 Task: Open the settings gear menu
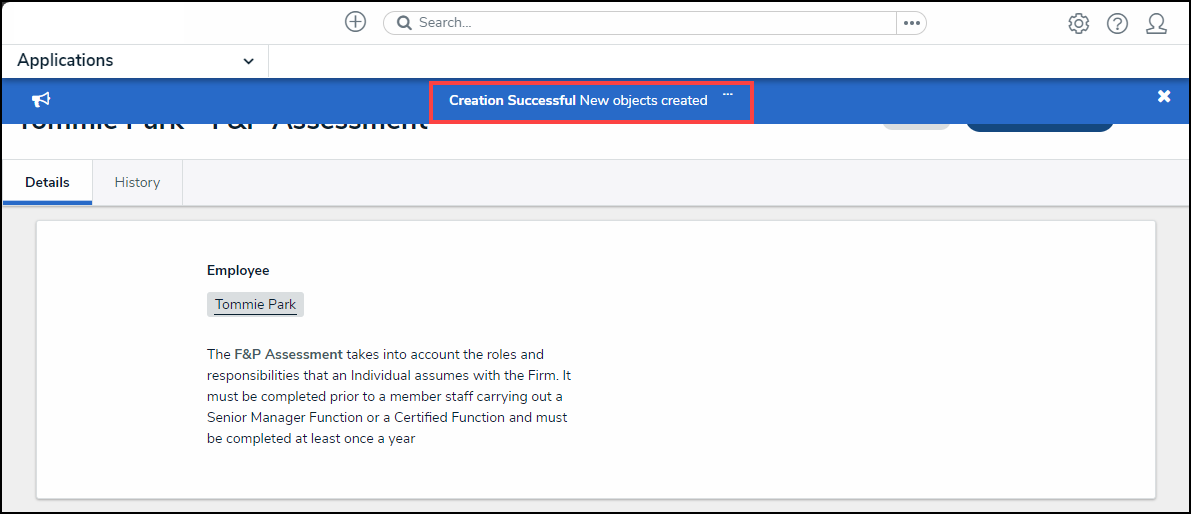click(1078, 24)
